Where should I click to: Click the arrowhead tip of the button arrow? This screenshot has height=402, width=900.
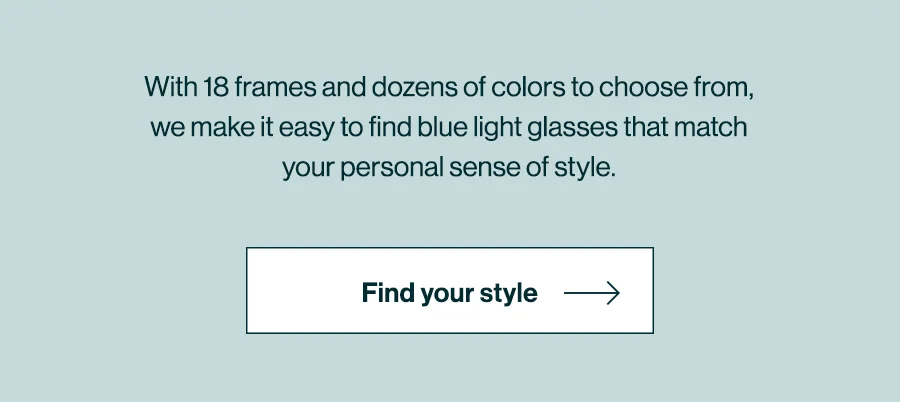[617, 293]
